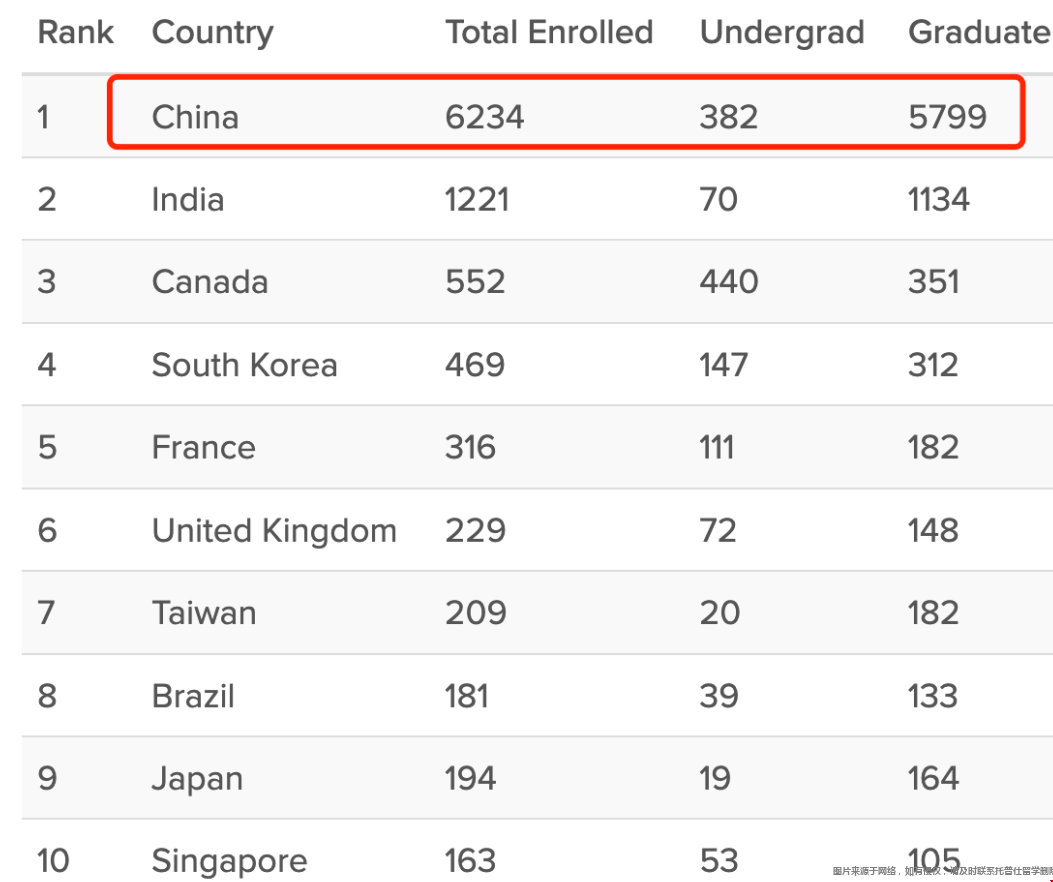Select the Total Enrolled column header
Screen dimensions: 1053x882
pos(549,32)
